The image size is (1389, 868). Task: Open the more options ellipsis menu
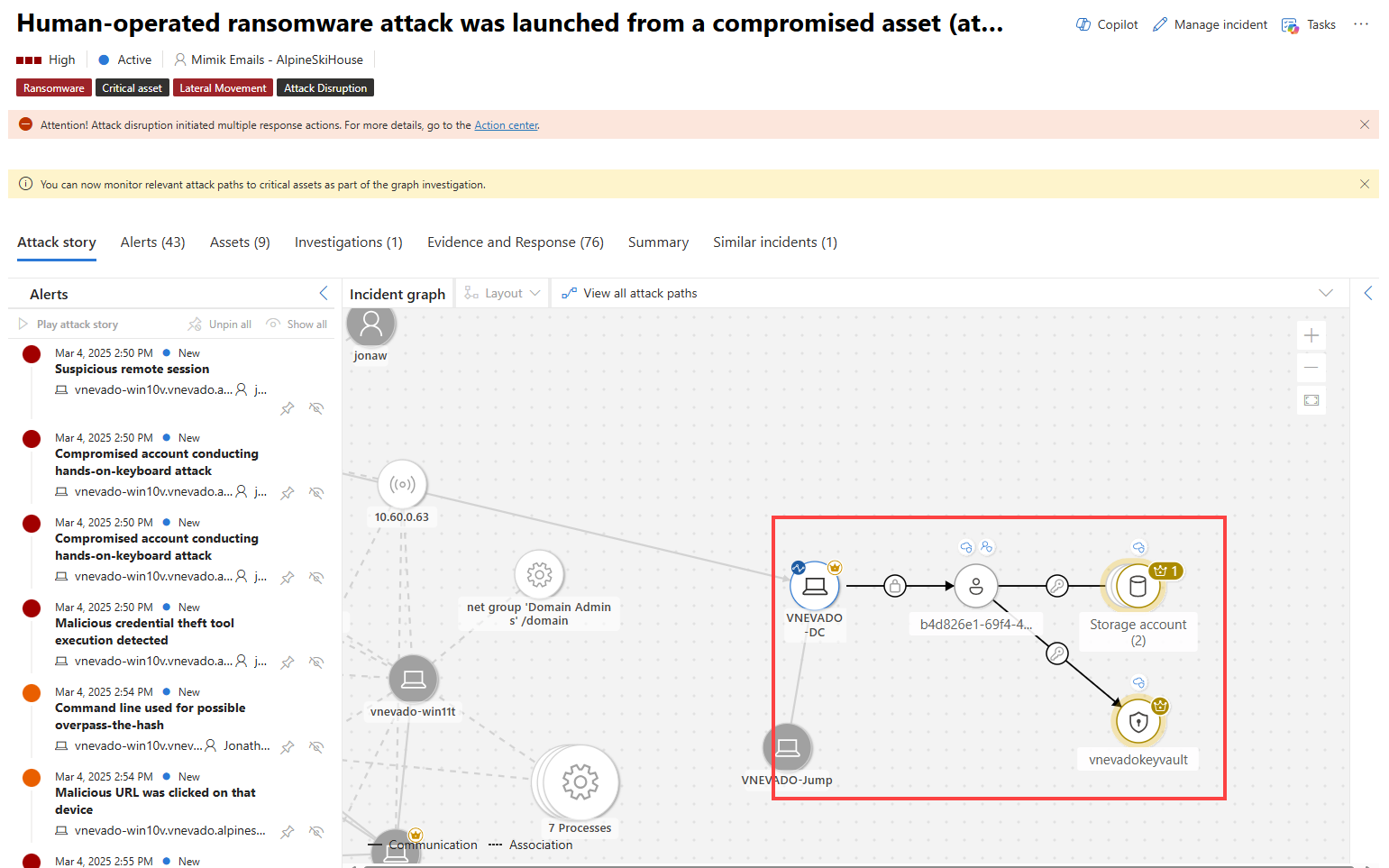[x=1361, y=24]
